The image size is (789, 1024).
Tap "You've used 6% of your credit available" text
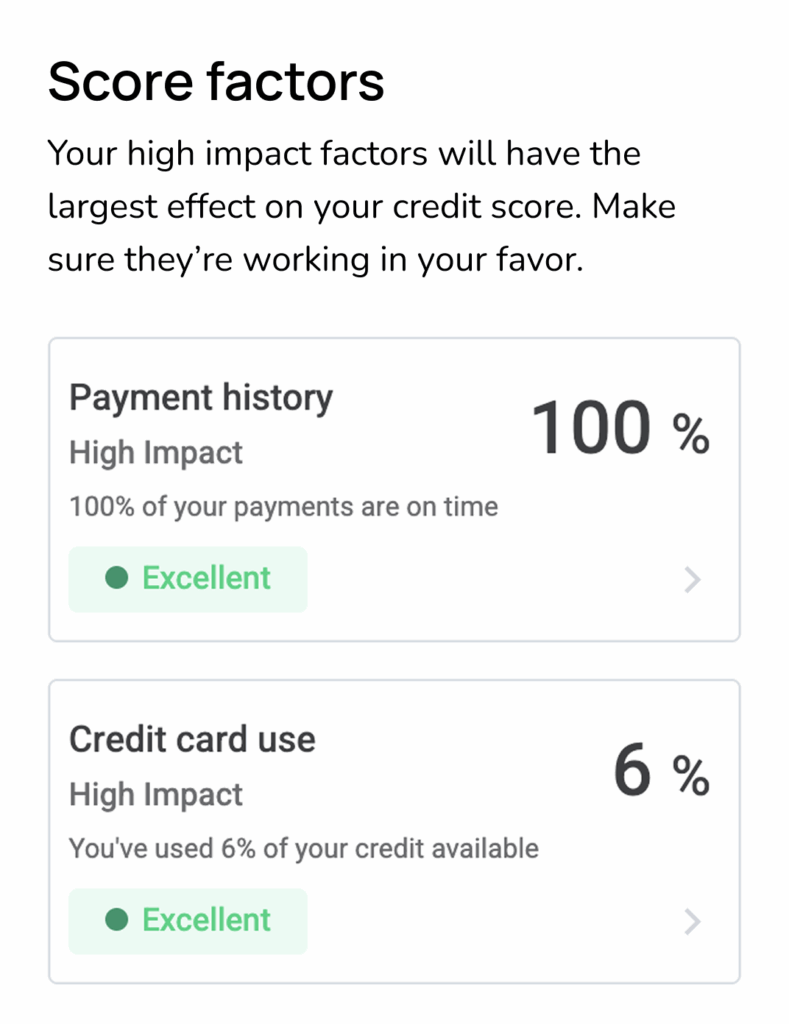(x=303, y=849)
